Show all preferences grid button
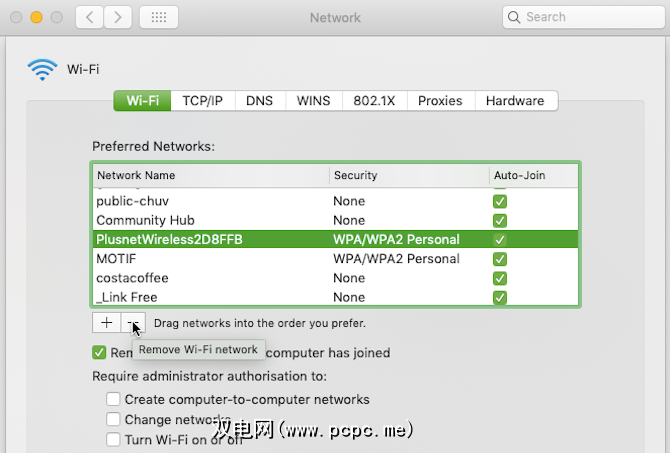 click(159, 17)
